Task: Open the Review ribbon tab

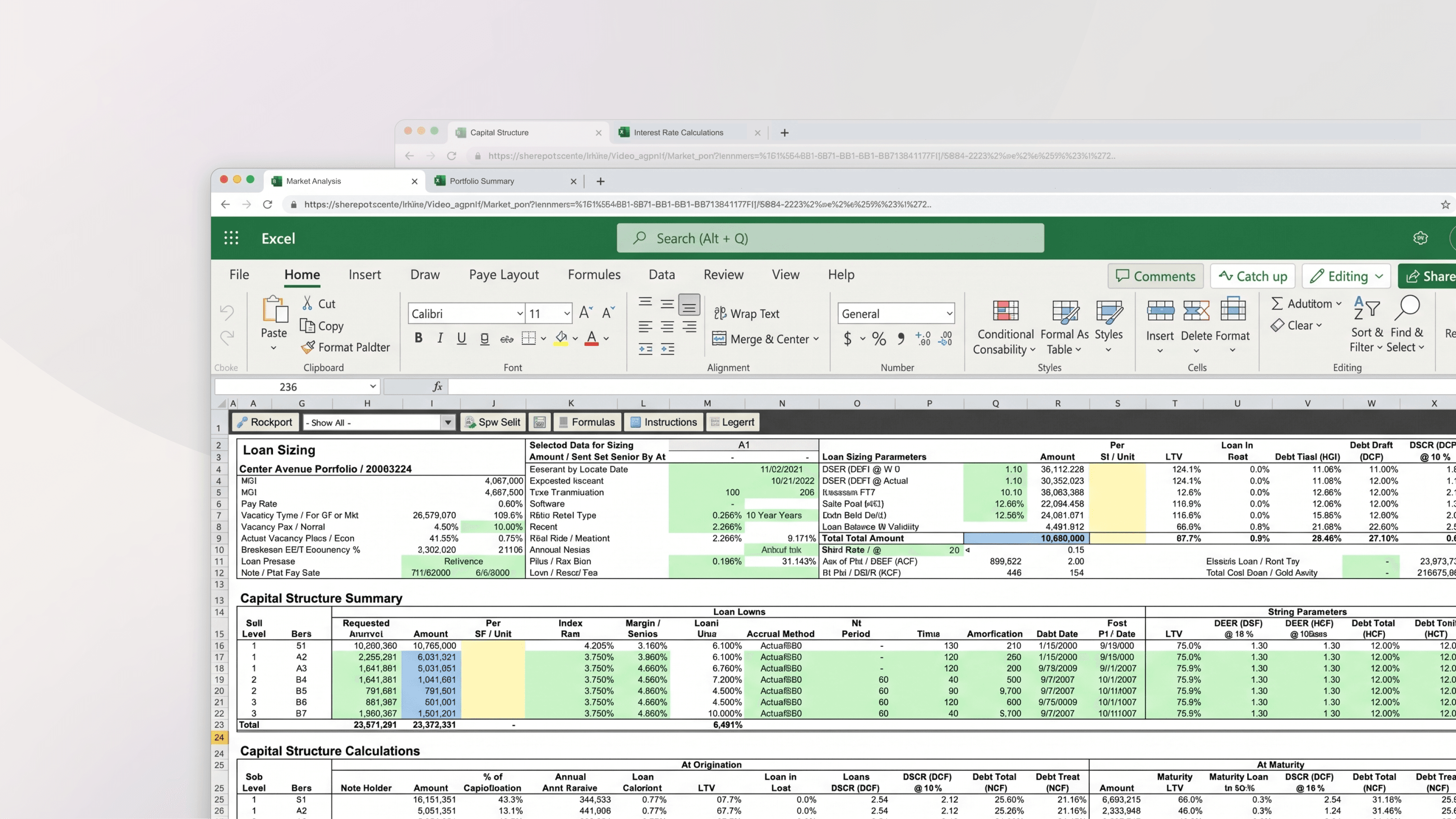Action: 723,275
